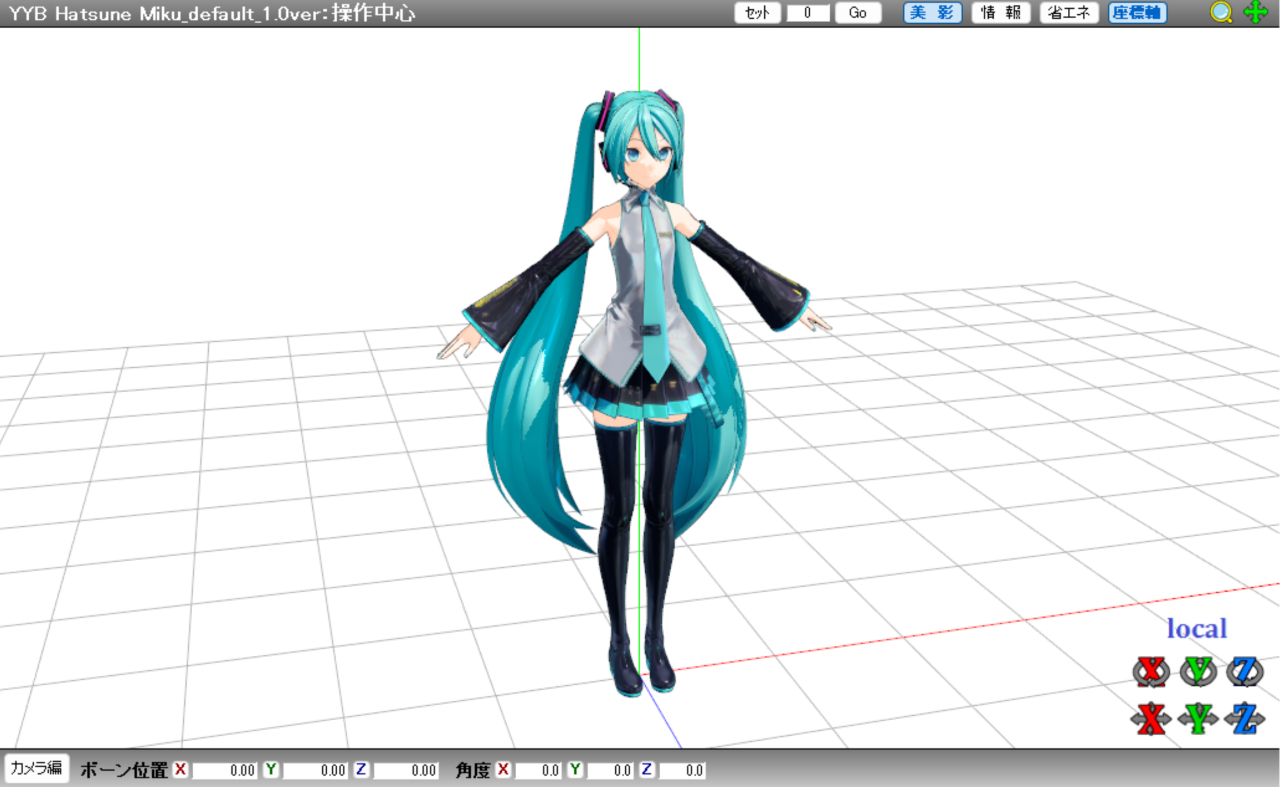Click the angle Y value field
This screenshot has height=787, width=1280.
point(611,770)
